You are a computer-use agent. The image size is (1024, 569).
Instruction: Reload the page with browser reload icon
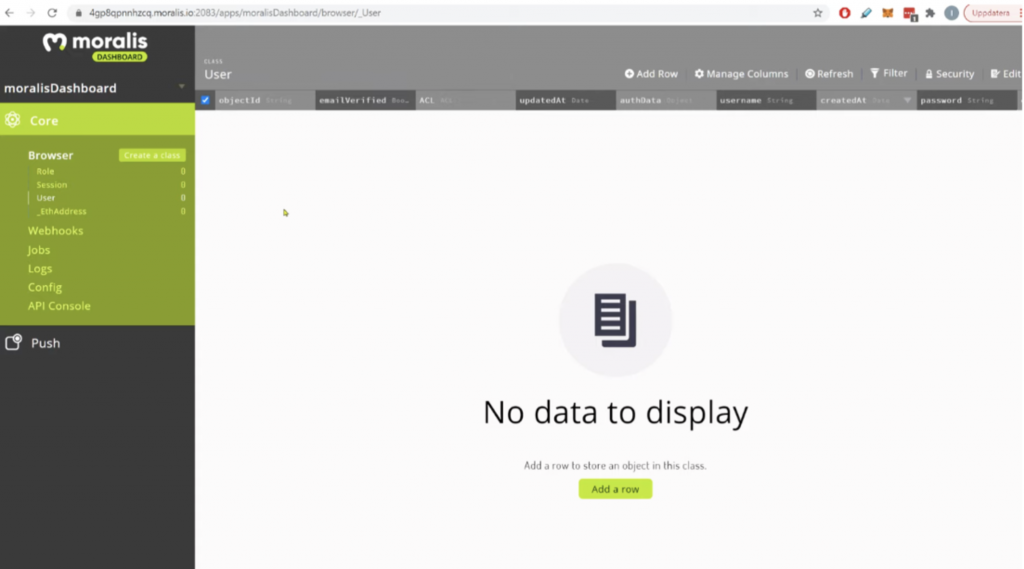(x=52, y=12)
